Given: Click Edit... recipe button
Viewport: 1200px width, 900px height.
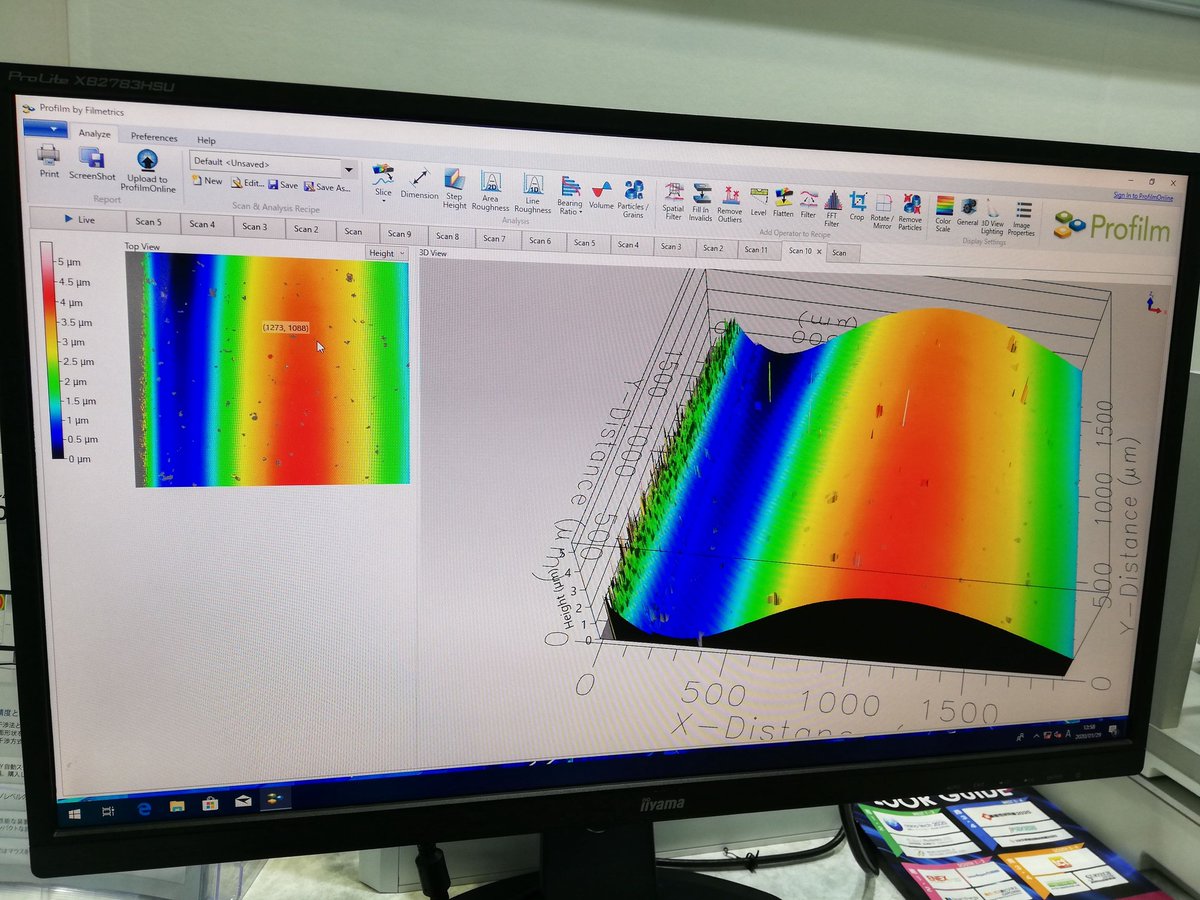Looking at the screenshot, I should [x=247, y=183].
